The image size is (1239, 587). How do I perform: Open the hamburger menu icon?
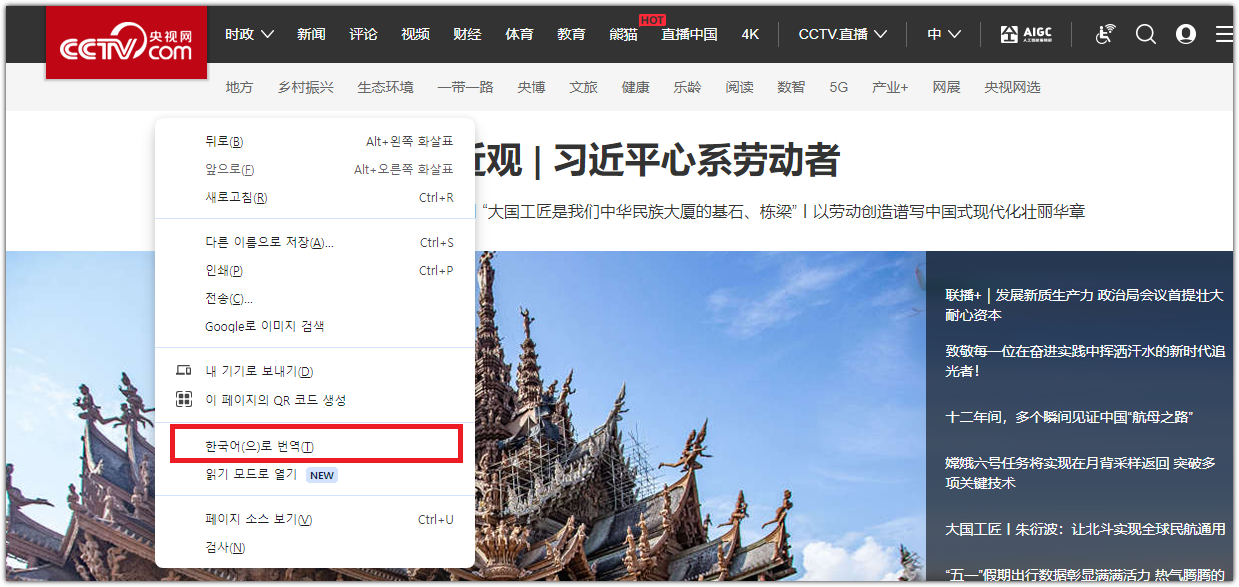point(1224,34)
